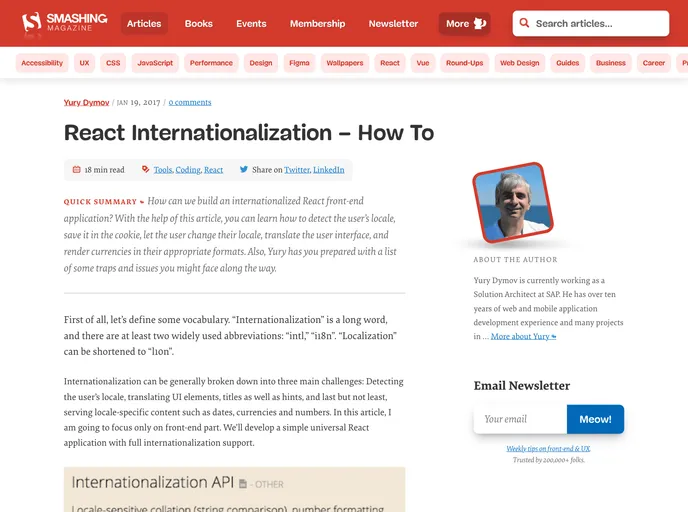
Task: Select the Round-Ups category tag
Action: (x=464, y=63)
